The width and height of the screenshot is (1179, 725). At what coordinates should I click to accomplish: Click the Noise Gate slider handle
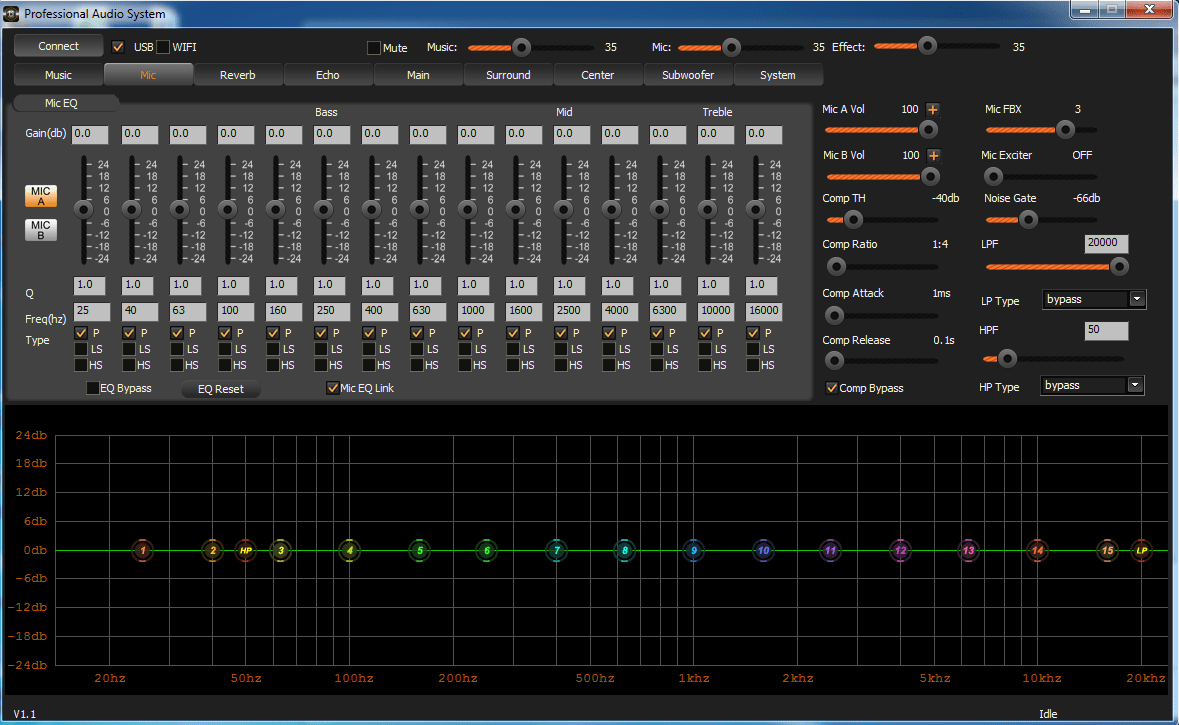pos(1027,219)
